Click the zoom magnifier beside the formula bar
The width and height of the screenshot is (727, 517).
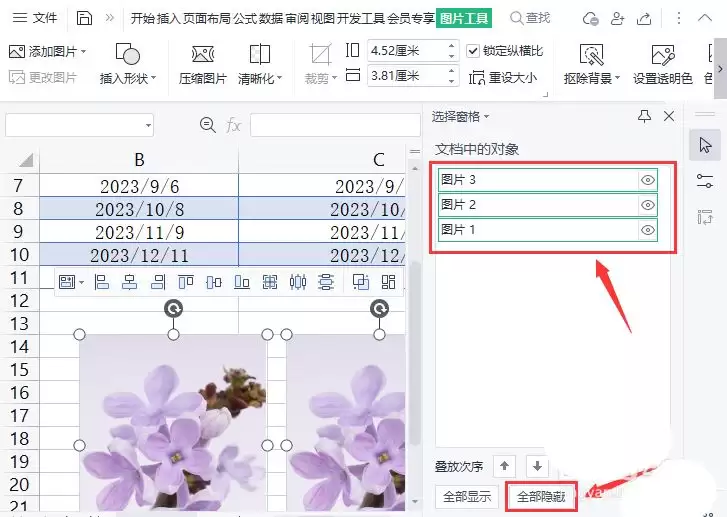(x=207, y=125)
